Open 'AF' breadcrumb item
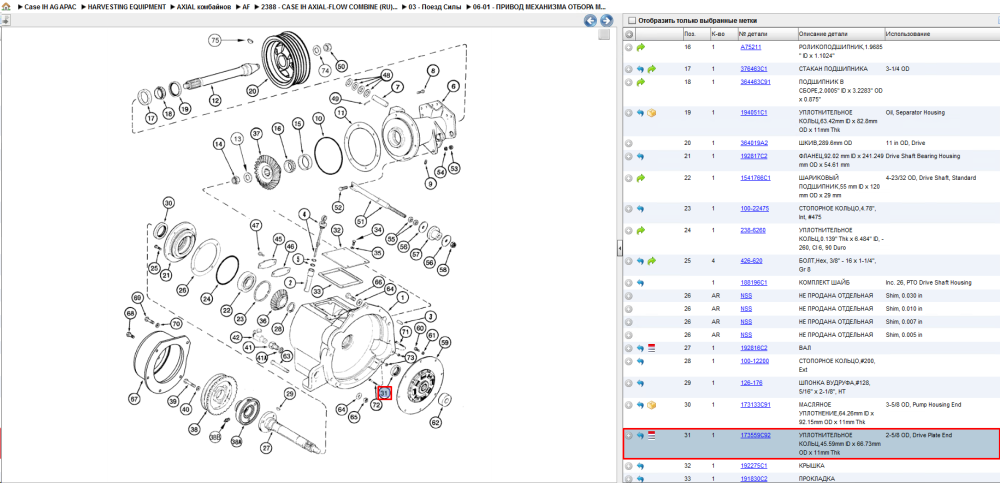Viewport: 1000px width, 483px height. pos(246,6)
